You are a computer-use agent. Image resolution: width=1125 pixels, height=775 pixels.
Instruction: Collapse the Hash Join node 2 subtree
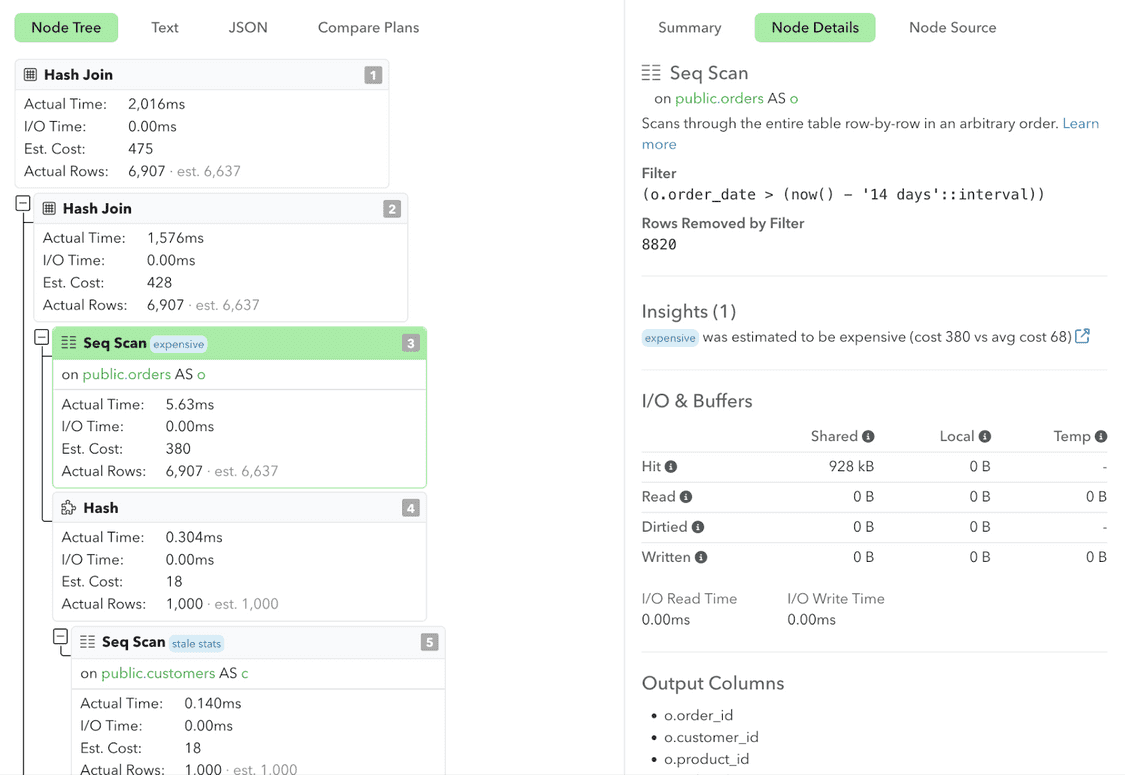[x=23, y=202]
